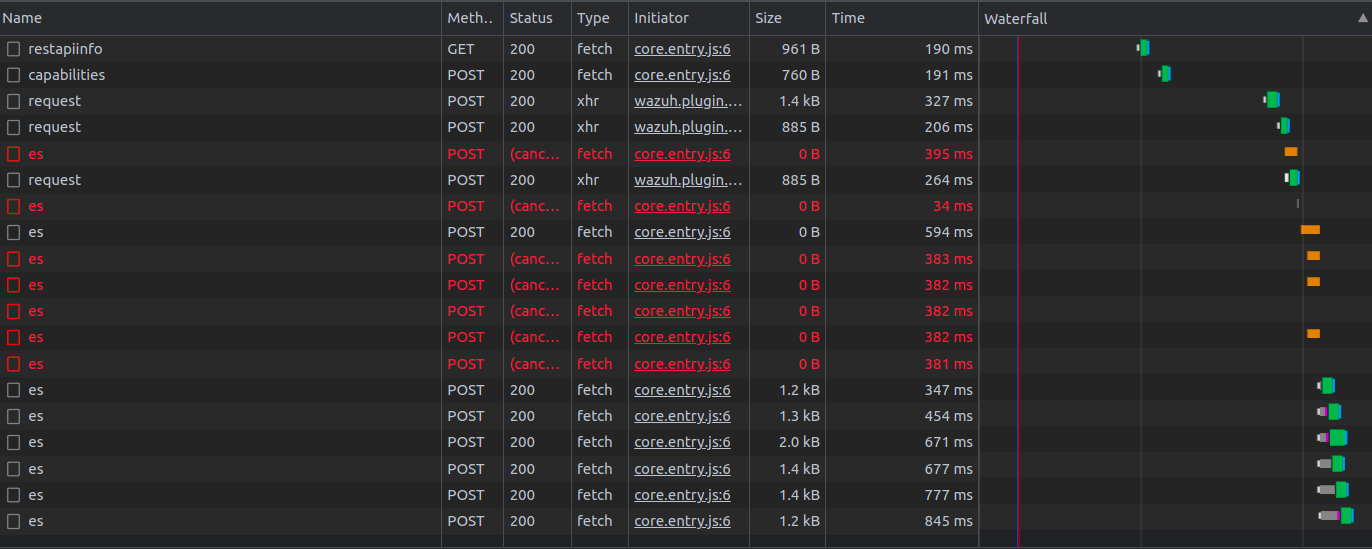The image size is (1372, 549).
Task: Click the red icon of the 381 ms es request
Action: click(13, 364)
